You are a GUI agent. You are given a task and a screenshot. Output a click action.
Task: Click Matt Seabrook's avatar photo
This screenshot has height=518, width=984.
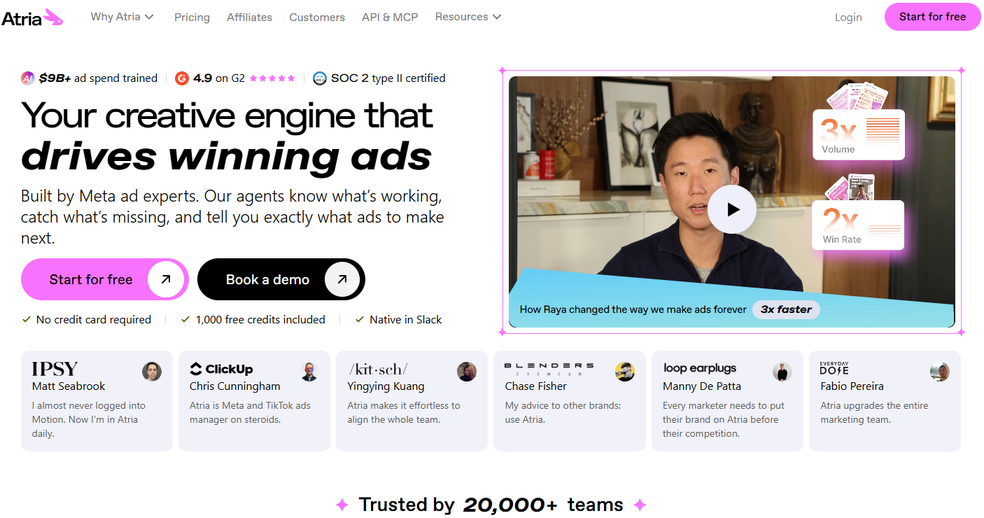(x=152, y=372)
